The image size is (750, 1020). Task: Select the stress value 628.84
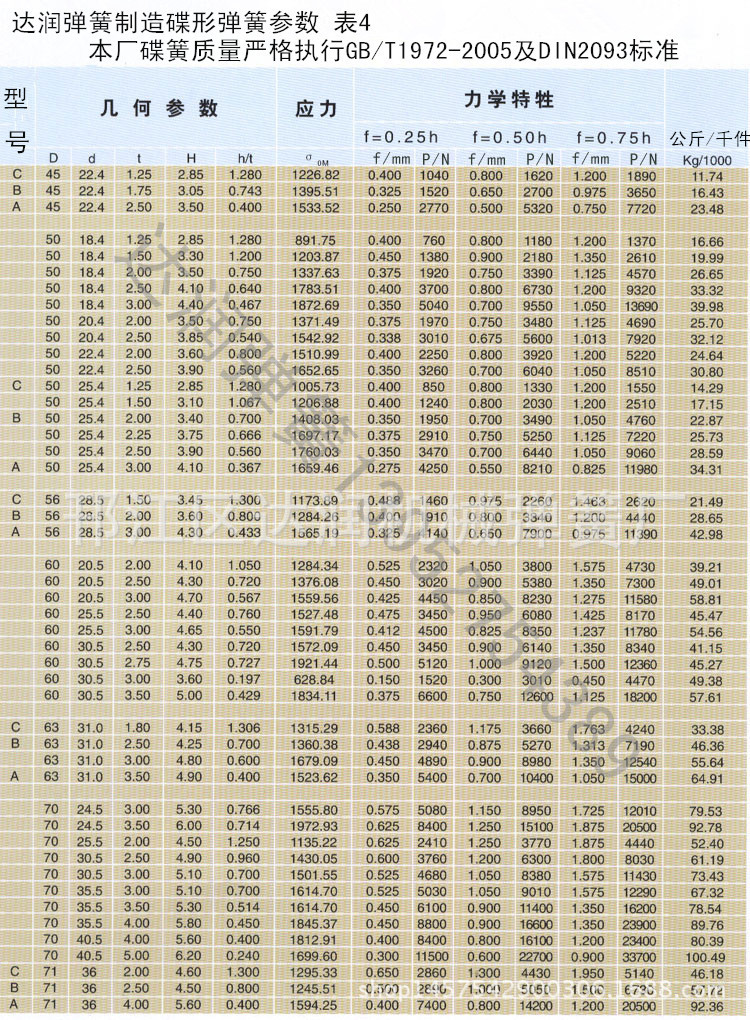[x=315, y=680]
